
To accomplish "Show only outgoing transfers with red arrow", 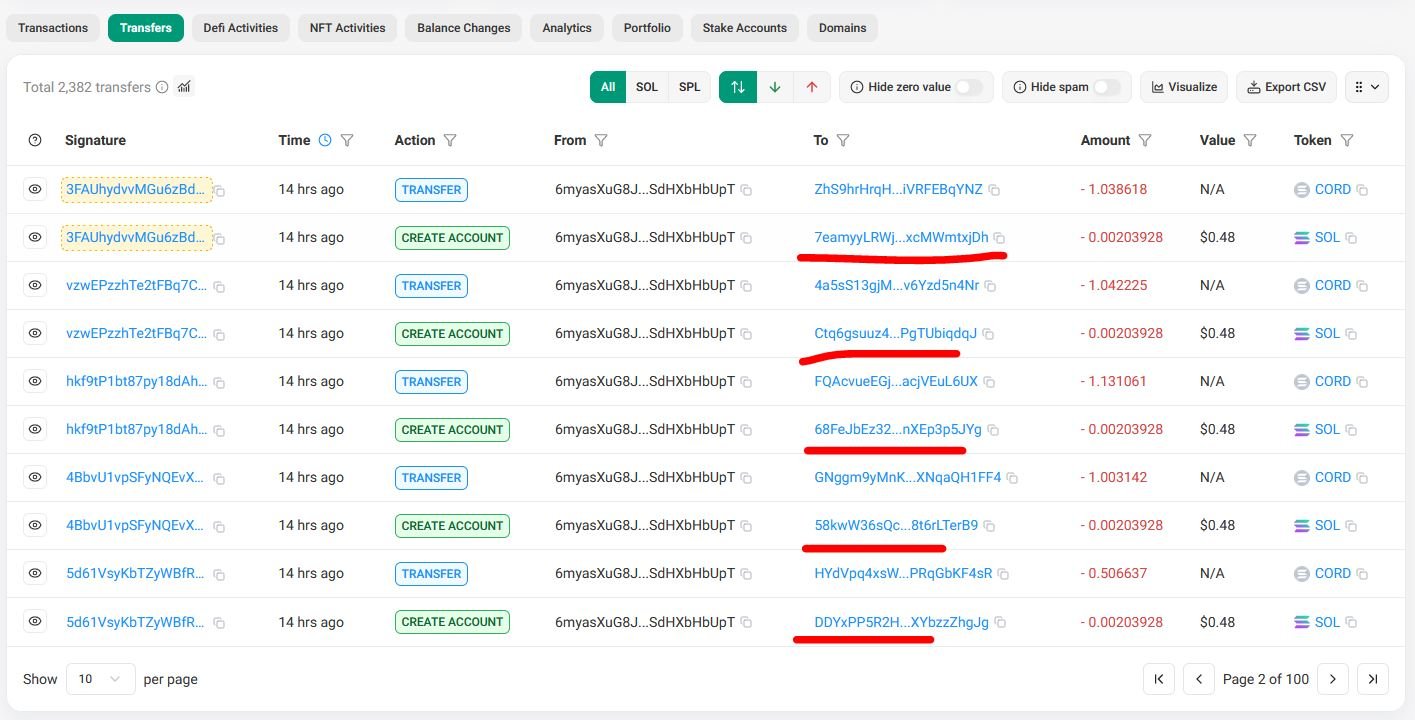I will coord(812,87).
